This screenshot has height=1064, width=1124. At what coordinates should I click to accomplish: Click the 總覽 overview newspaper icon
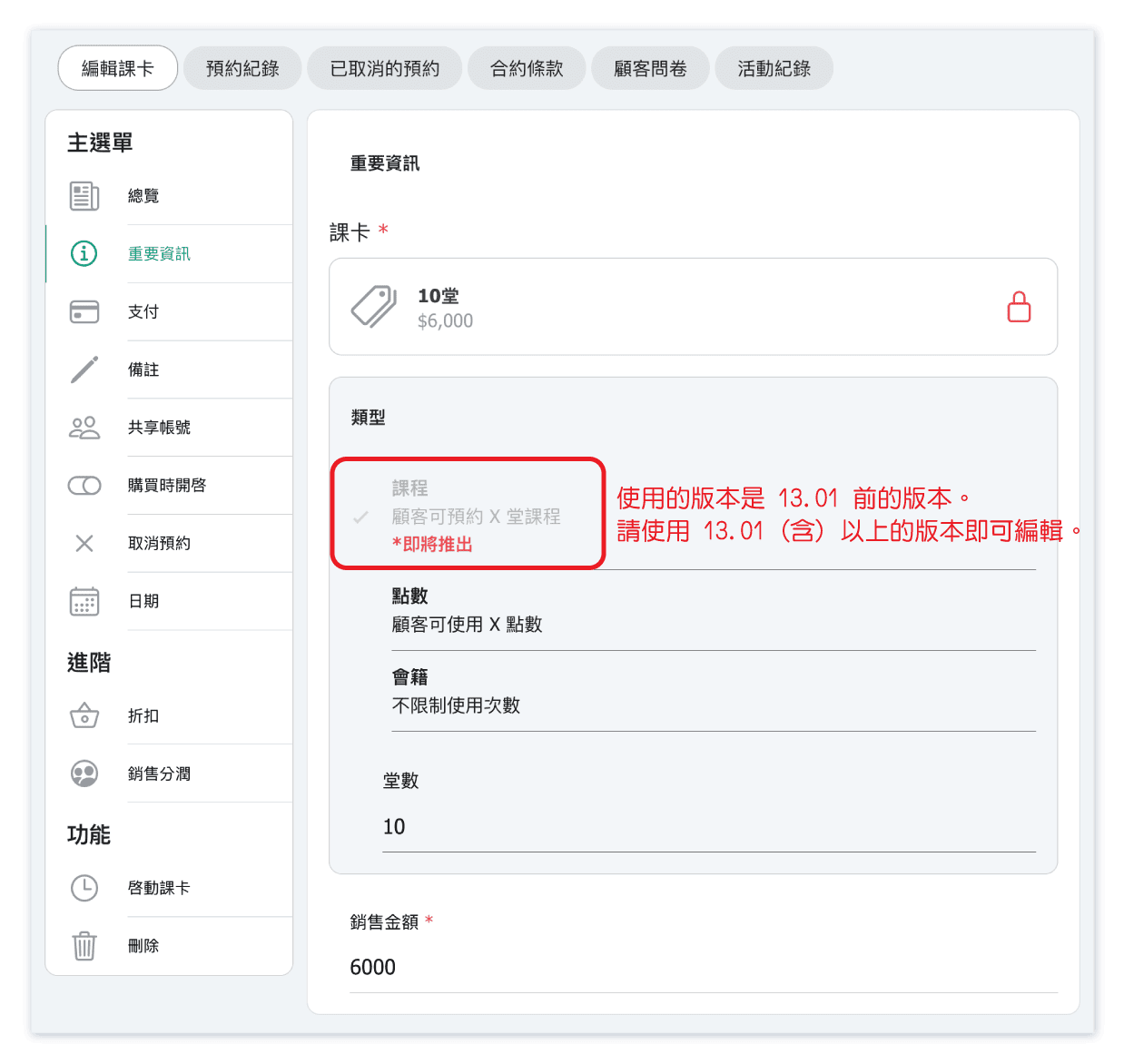[x=84, y=196]
